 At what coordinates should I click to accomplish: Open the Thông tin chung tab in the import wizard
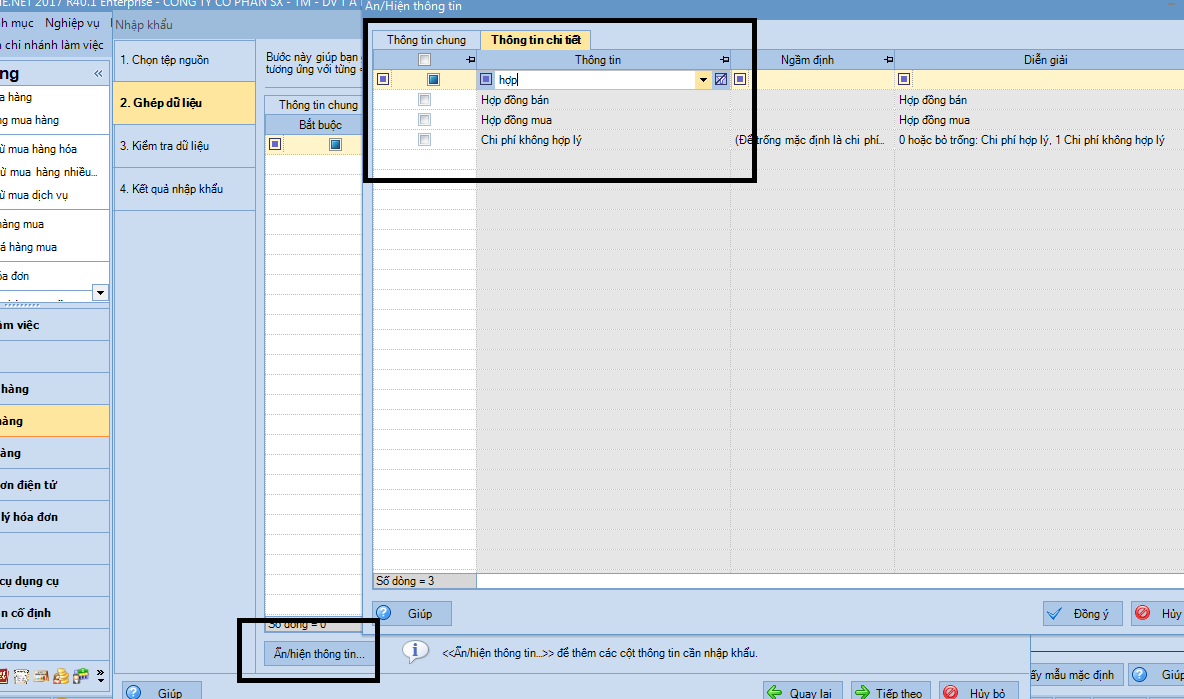(x=318, y=105)
